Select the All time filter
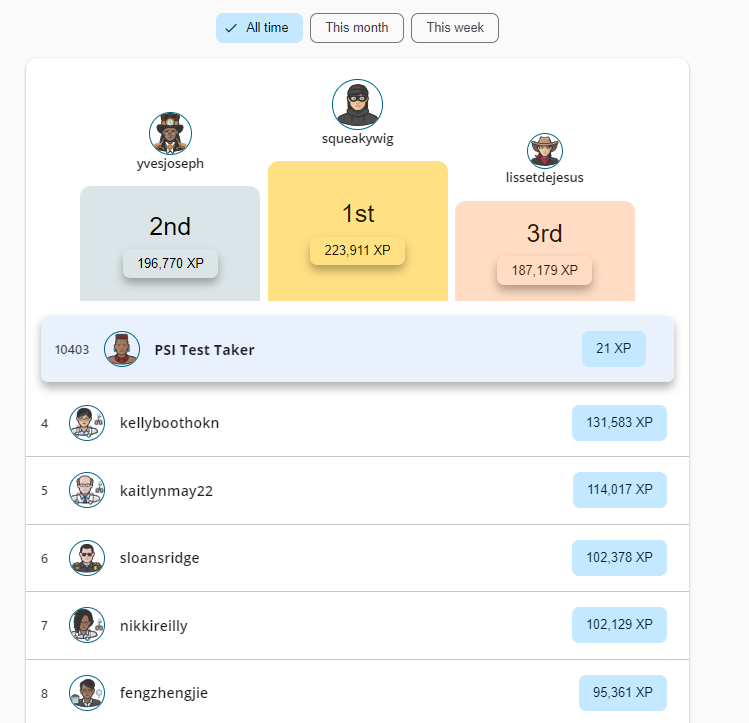Image resolution: width=749 pixels, height=723 pixels. point(259,28)
